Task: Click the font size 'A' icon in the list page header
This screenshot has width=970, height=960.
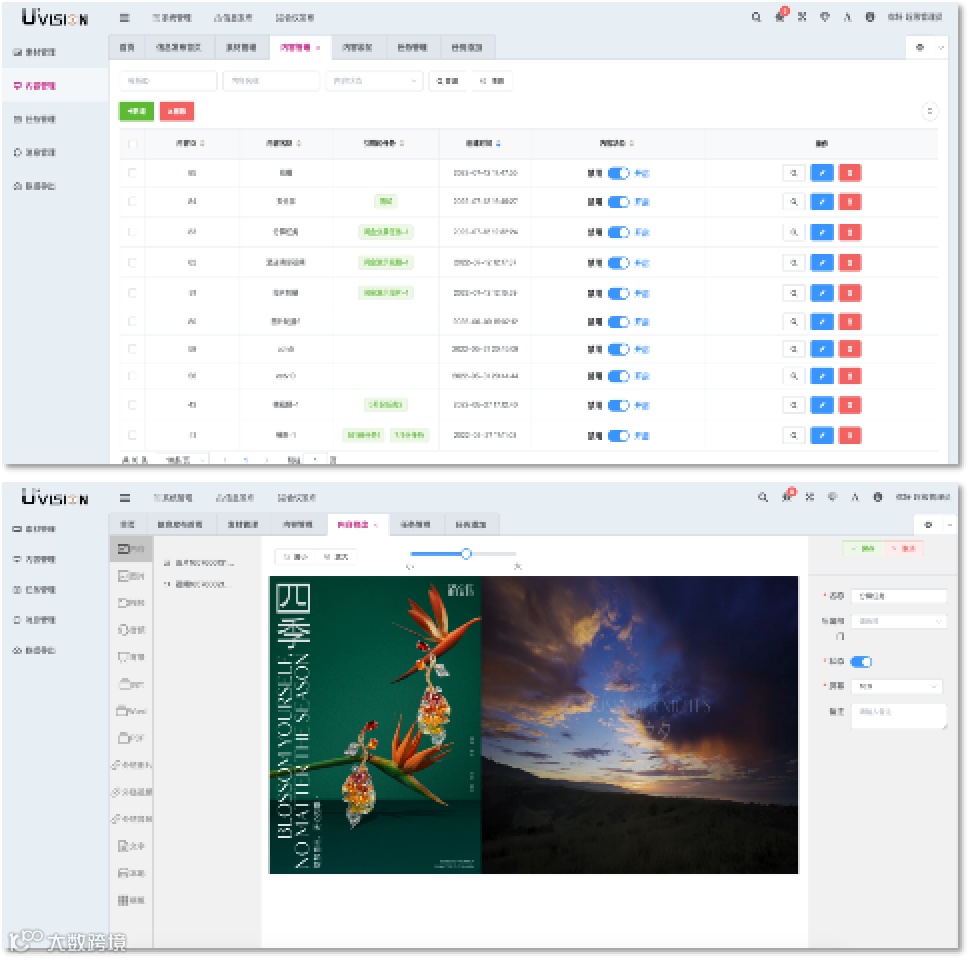Action: [x=847, y=17]
